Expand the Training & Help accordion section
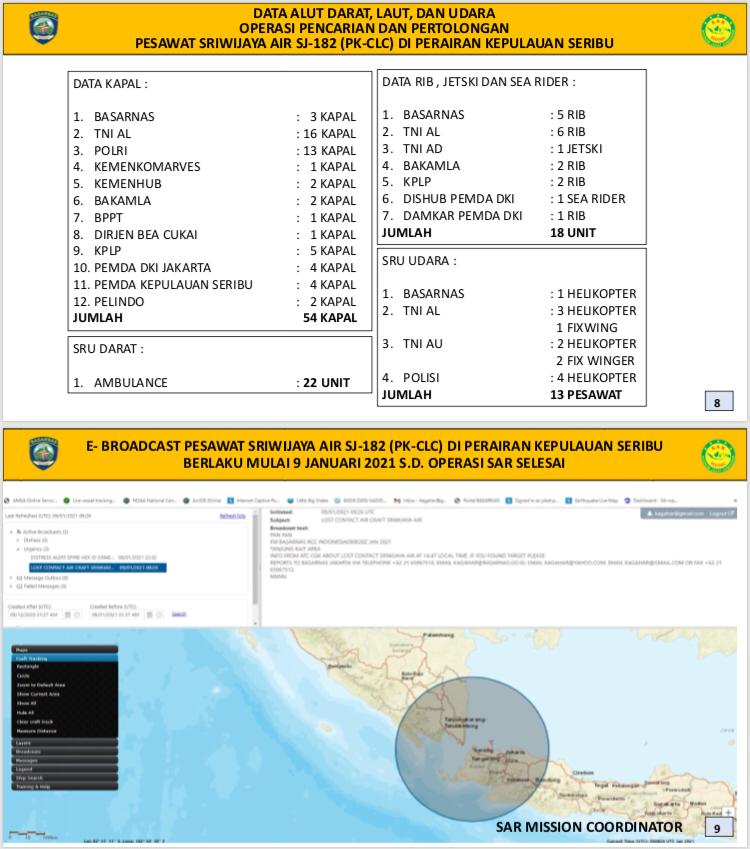This screenshot has width=750, height=849. [x=64, y=786]
